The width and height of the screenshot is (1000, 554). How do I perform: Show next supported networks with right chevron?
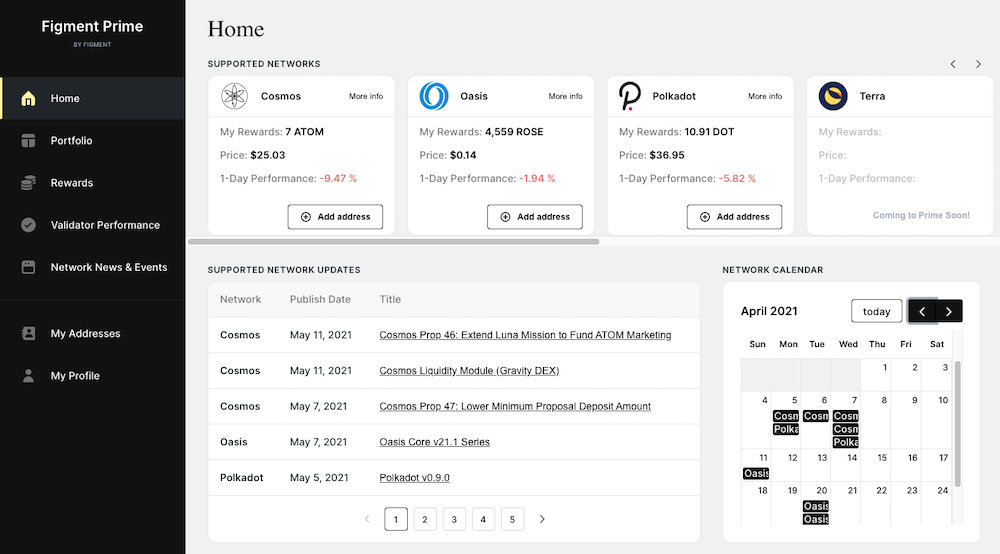click(x=978, y=64)
